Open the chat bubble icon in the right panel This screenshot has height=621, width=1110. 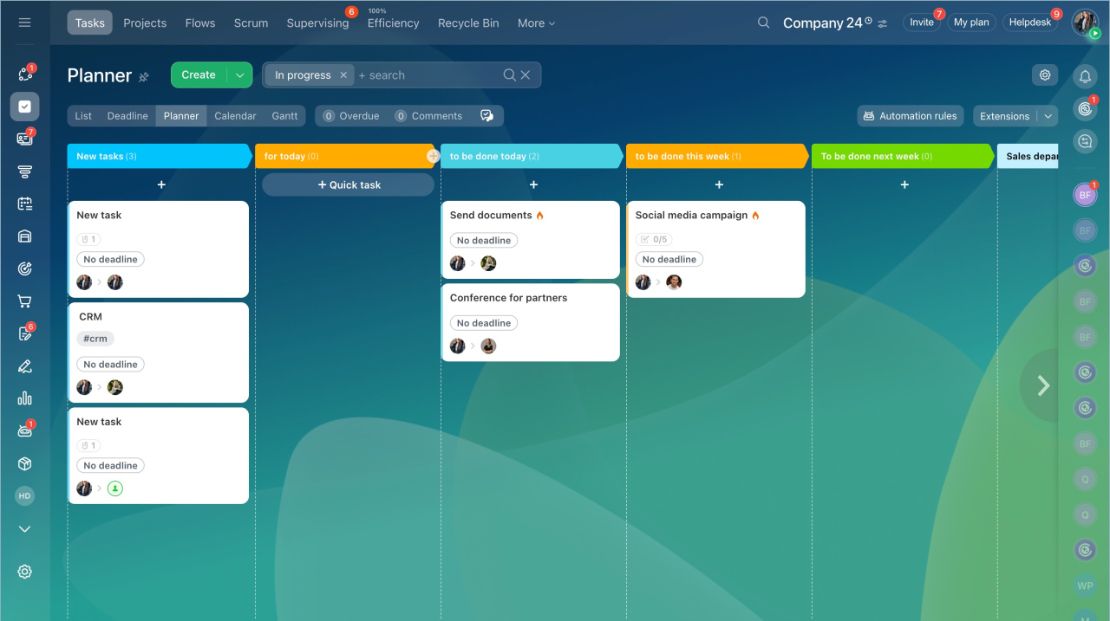(1085, 141)
